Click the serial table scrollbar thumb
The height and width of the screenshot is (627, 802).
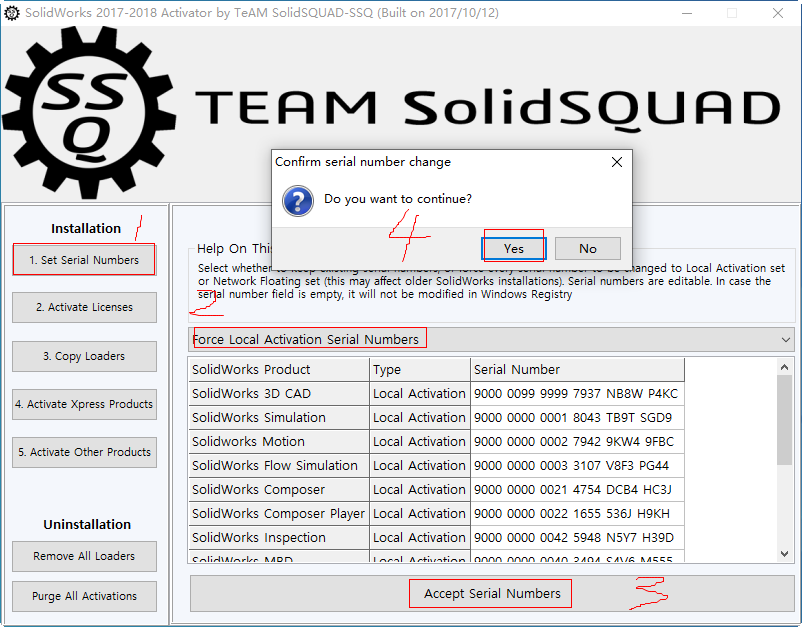coord(785,419)
